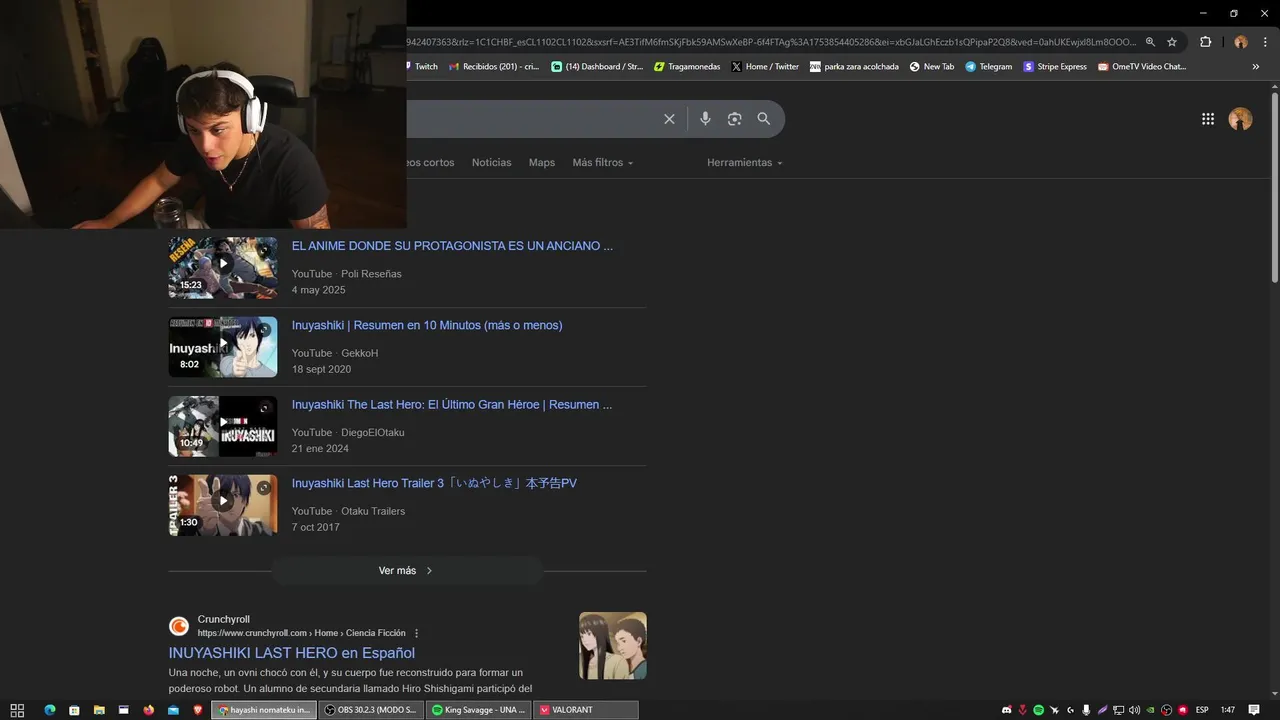Open the zoom indicator in the address bar
Image resolution: width=1280 pixels, height=720 pixels.
1150,42
